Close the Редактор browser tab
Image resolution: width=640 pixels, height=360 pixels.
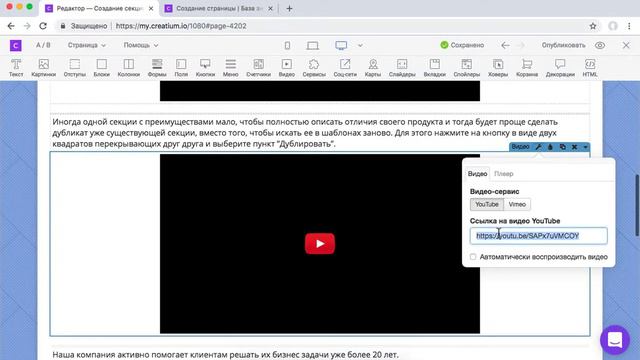[151, 9]
